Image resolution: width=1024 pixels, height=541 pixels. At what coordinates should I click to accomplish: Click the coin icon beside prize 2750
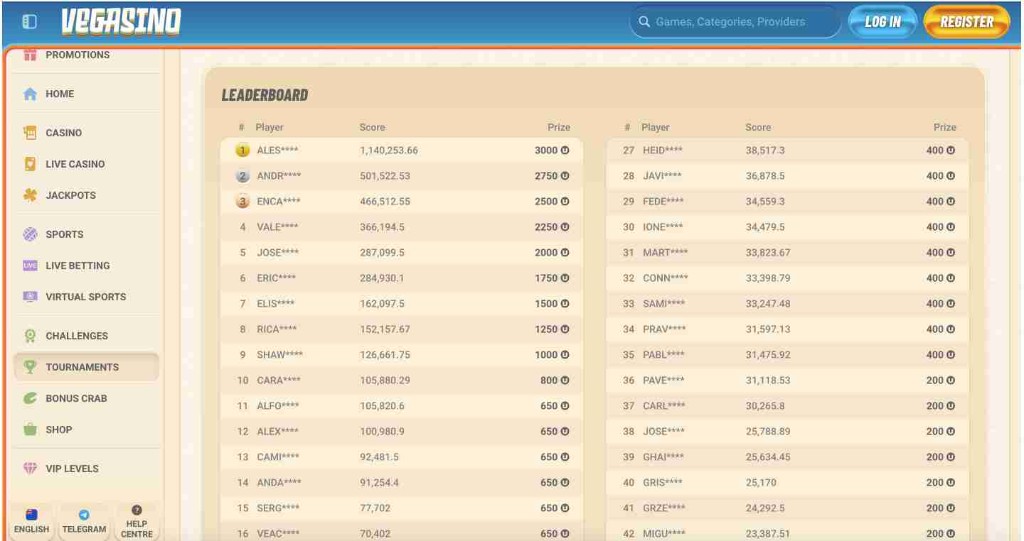point(565,176)
